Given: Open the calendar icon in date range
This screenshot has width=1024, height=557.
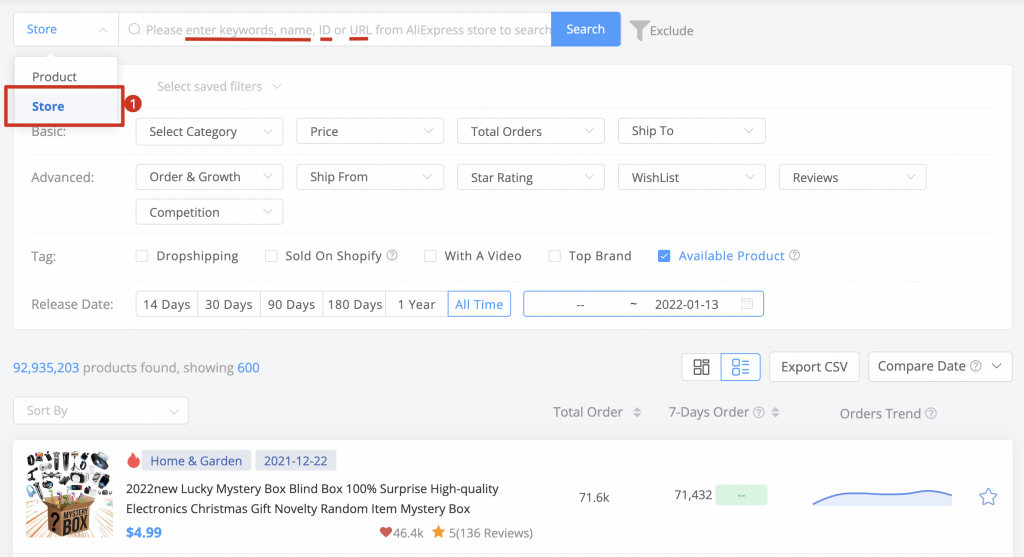Looking at the screenshot, I should click(747, 304).
